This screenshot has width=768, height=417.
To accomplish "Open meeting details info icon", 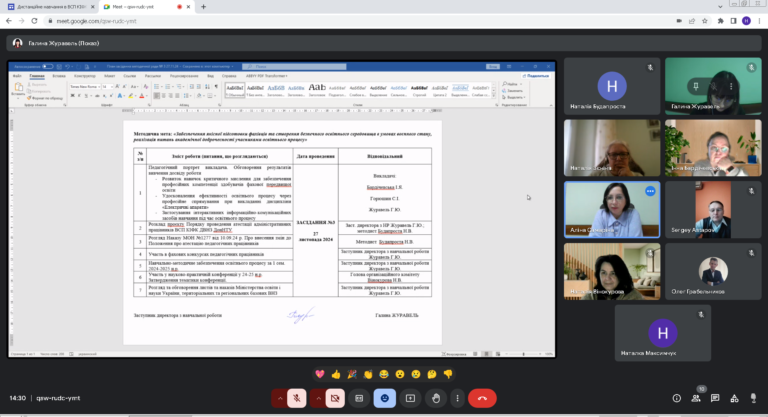I will pyautogui.click(x=676, y=398).
